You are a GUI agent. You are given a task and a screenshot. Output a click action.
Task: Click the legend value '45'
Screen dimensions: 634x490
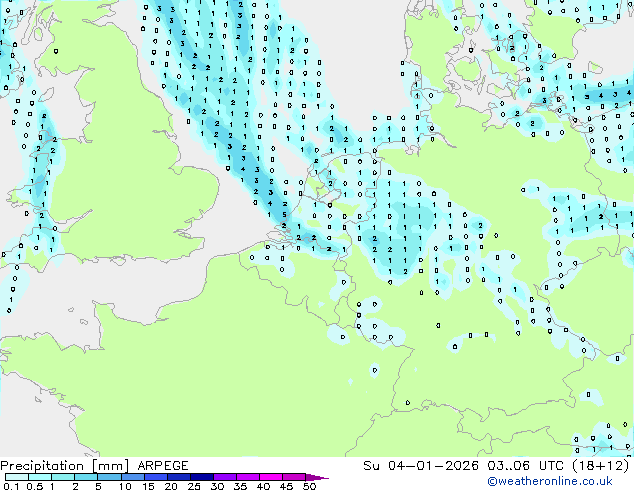[x=286, y=486]
